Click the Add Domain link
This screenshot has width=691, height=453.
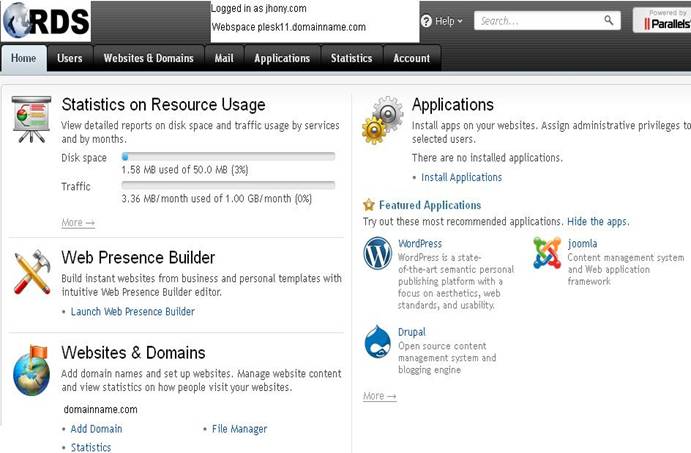[x=97, y=429]
